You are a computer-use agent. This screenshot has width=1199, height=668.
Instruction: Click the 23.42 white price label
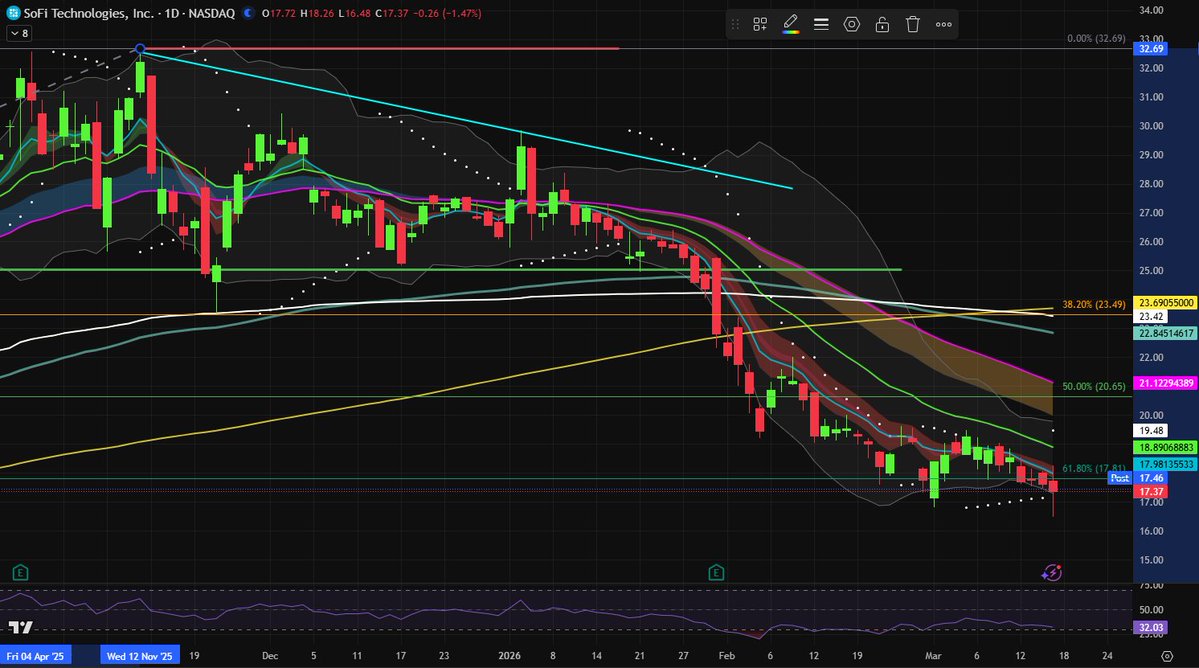coord(1151,316)
